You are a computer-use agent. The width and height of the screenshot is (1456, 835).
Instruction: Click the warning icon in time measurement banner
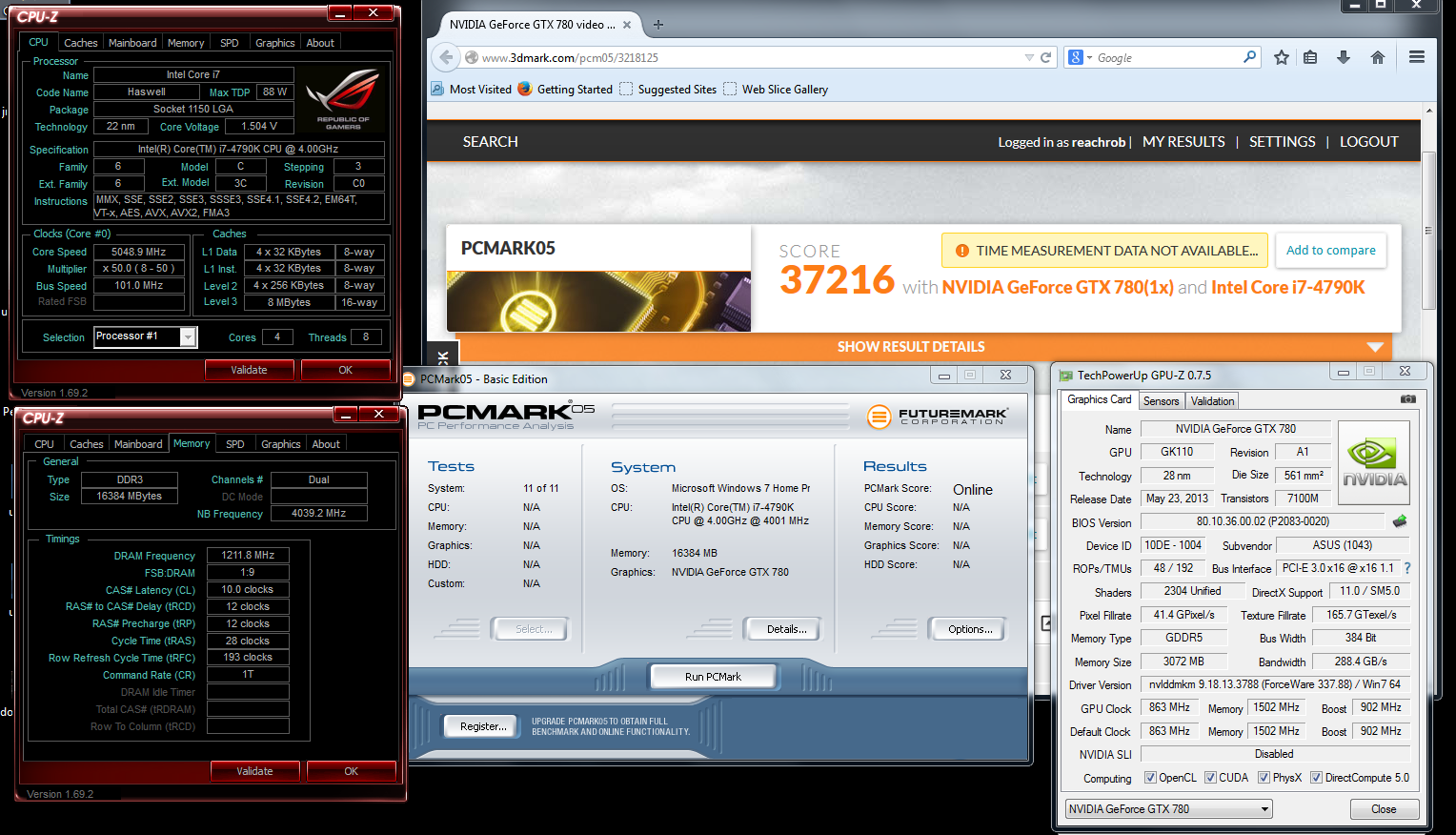(x=962, y=251)
